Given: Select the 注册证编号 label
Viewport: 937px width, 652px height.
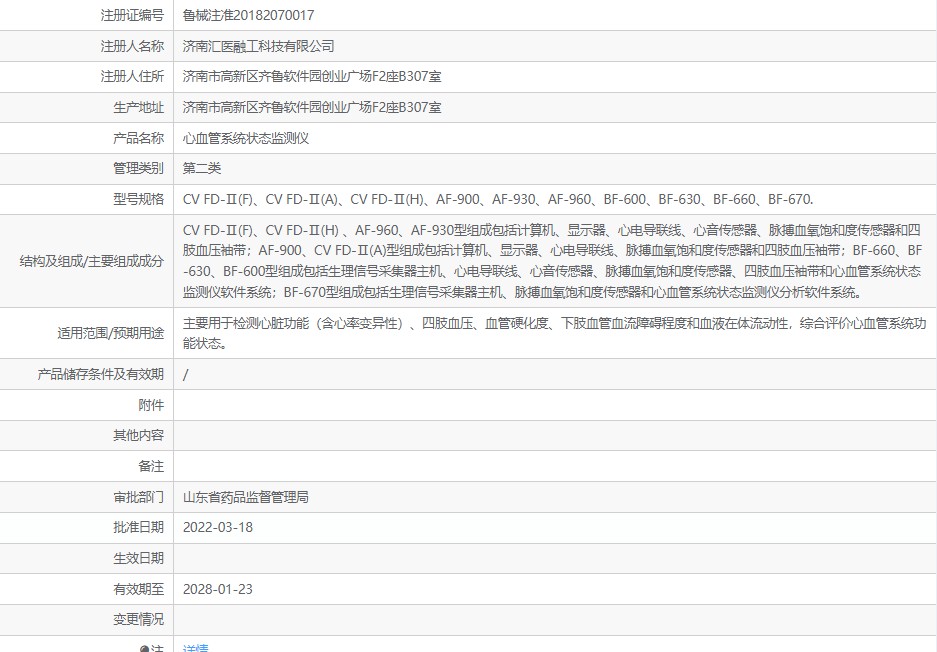Looking at the screenshot, I should [x=132, y=15].
